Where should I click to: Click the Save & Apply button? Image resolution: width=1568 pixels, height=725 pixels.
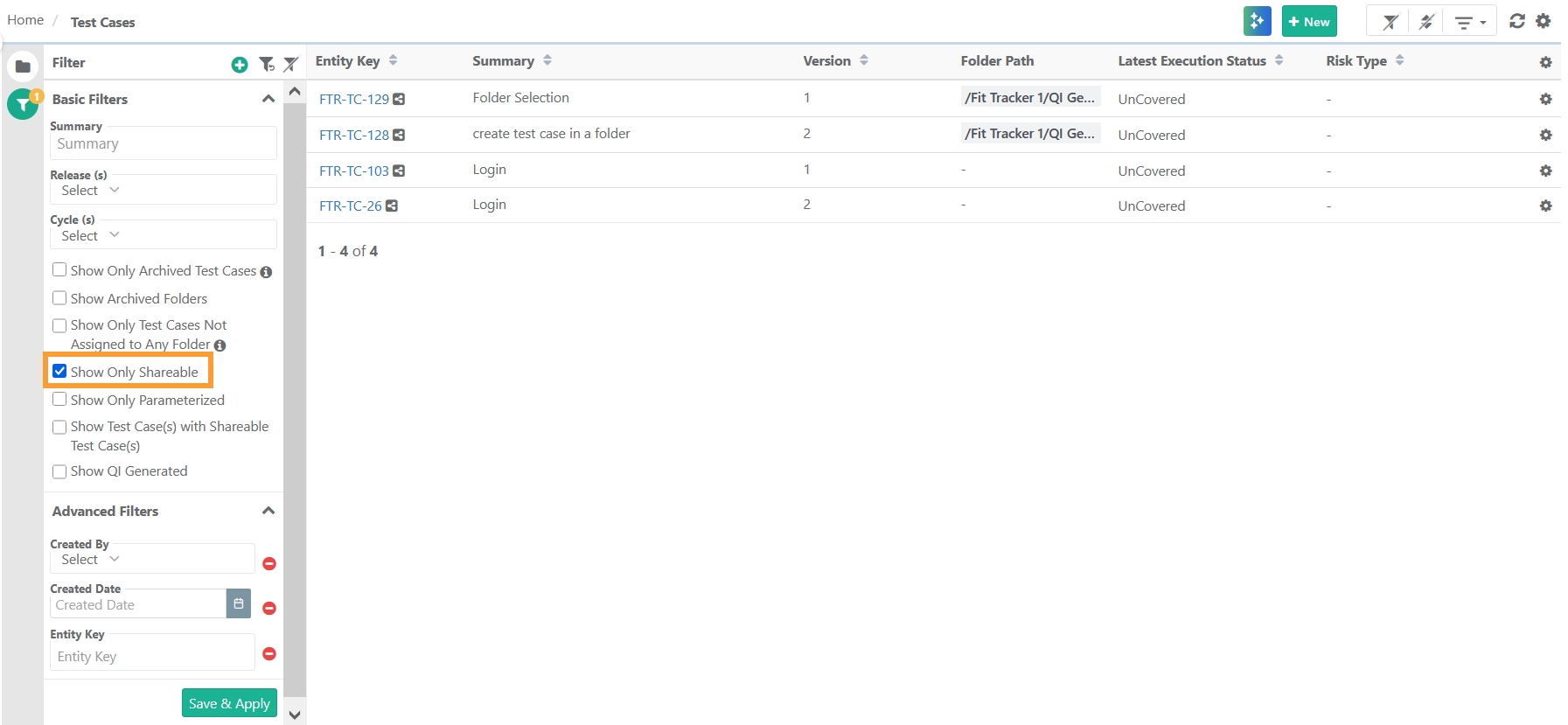click(x=229, y=703)
